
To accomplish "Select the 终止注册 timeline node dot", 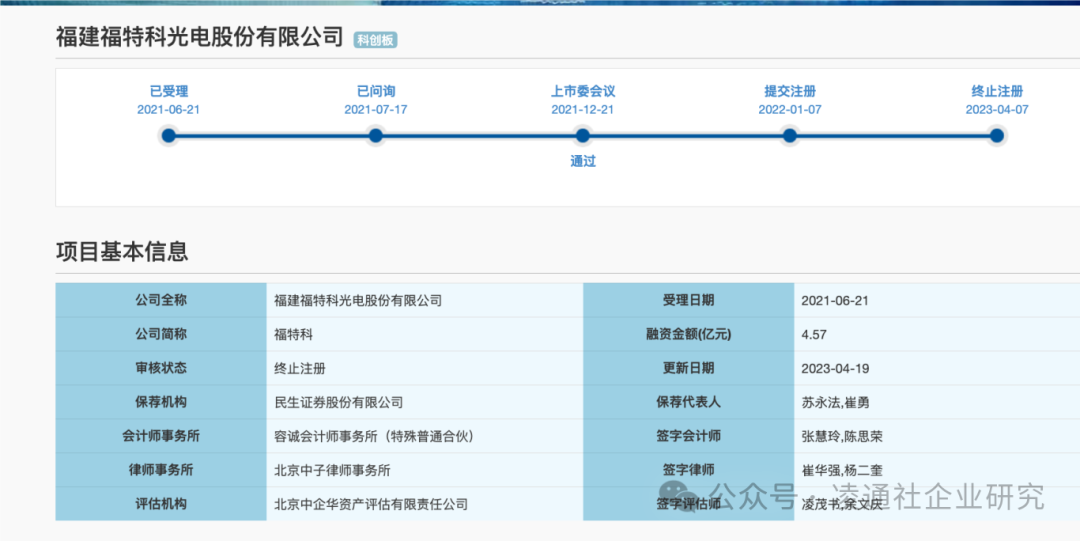I will (x=997, y=136).
